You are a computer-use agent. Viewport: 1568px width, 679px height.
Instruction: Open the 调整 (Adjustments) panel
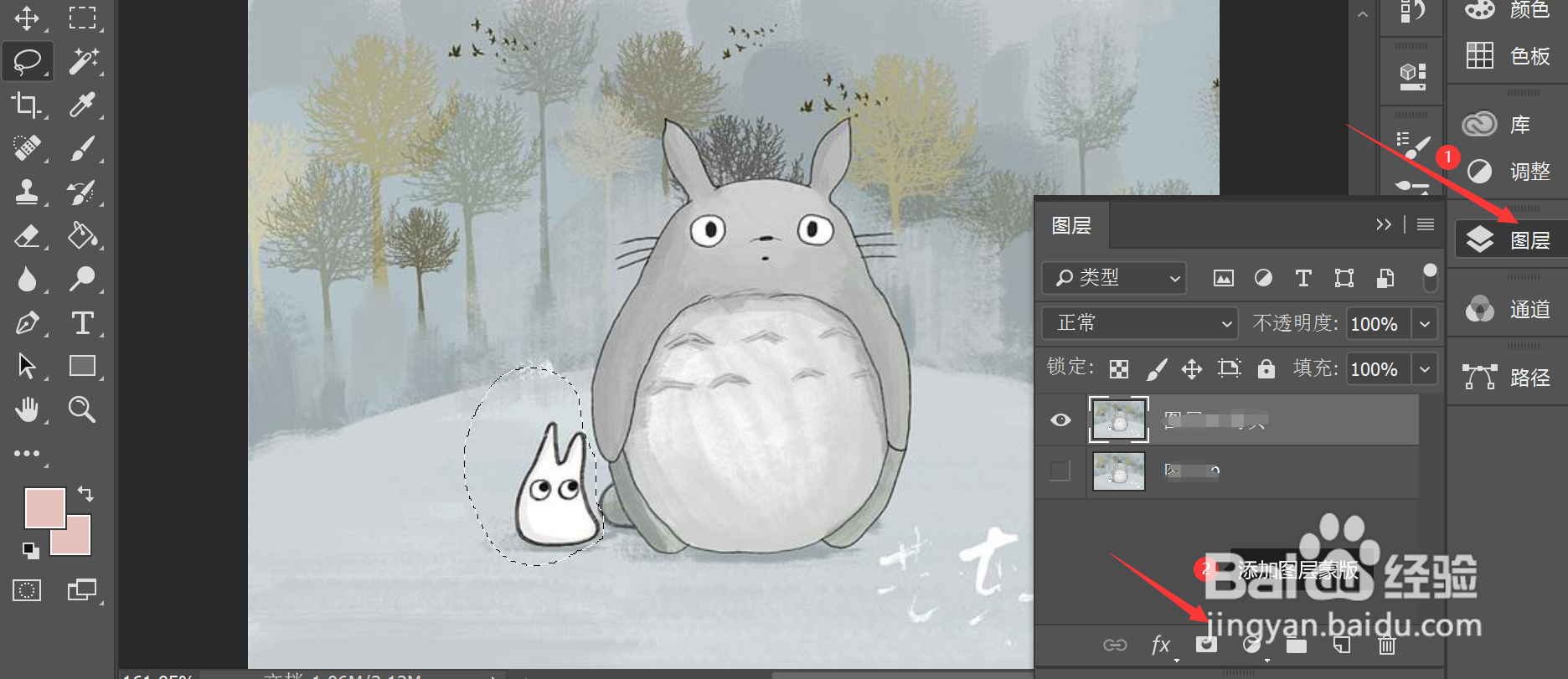point(1508,172)
